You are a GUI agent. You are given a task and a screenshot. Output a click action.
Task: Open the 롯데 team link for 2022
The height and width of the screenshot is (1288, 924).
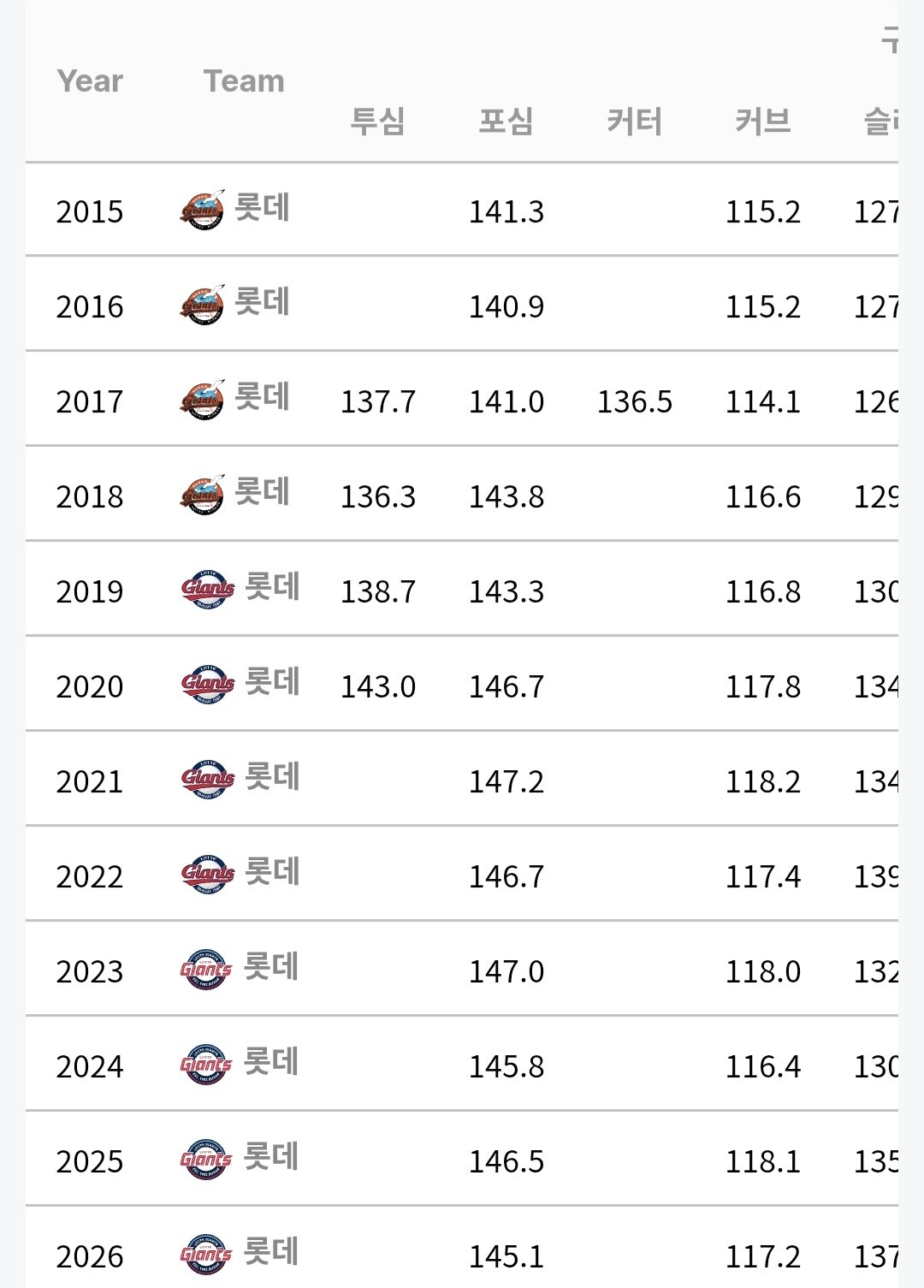pyautogui.click(x=272, y=873)
